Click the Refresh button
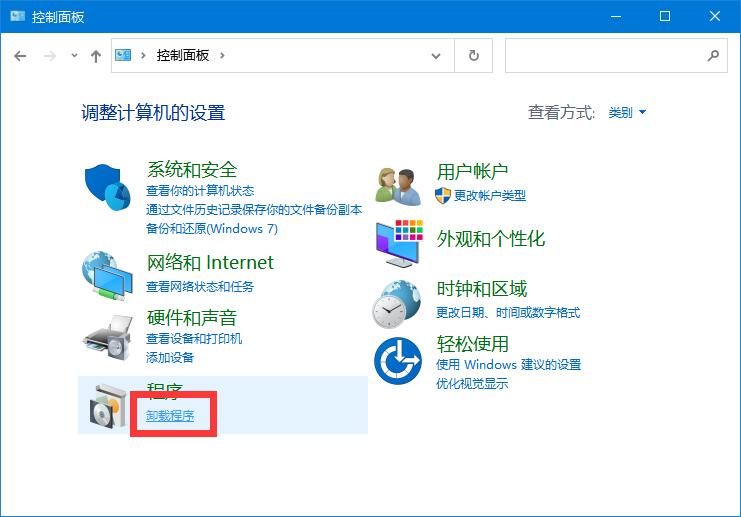 coord(474,56)
